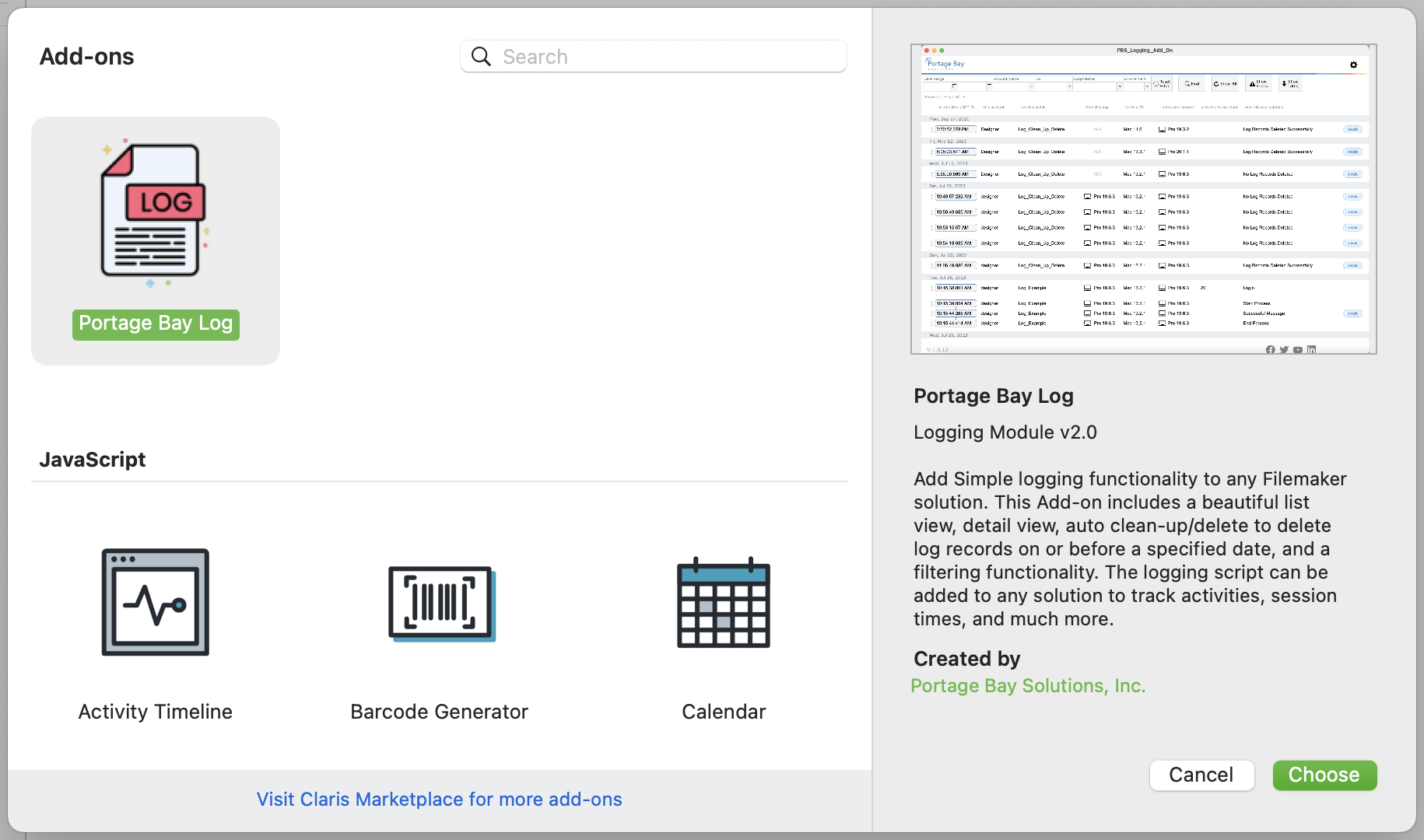Select the Activity Timeline add-on icon

click(156, 602)
